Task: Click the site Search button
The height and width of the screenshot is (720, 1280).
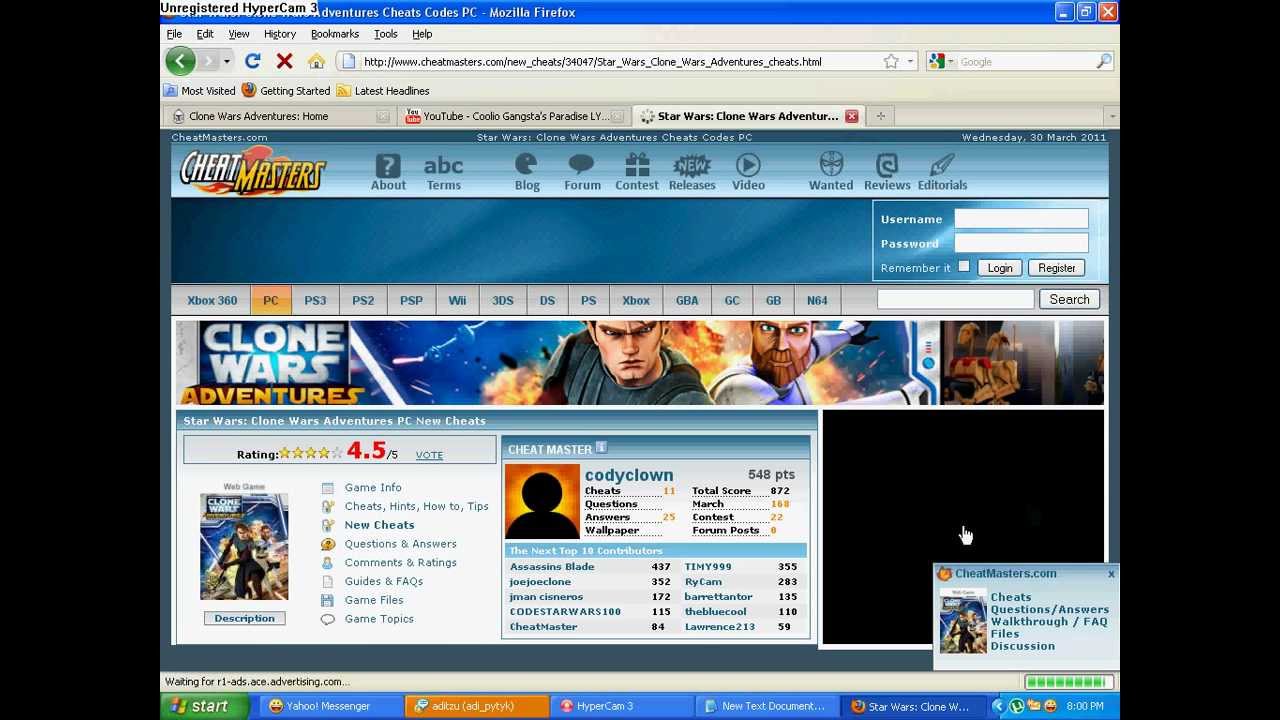Action: pos(1069,299)
